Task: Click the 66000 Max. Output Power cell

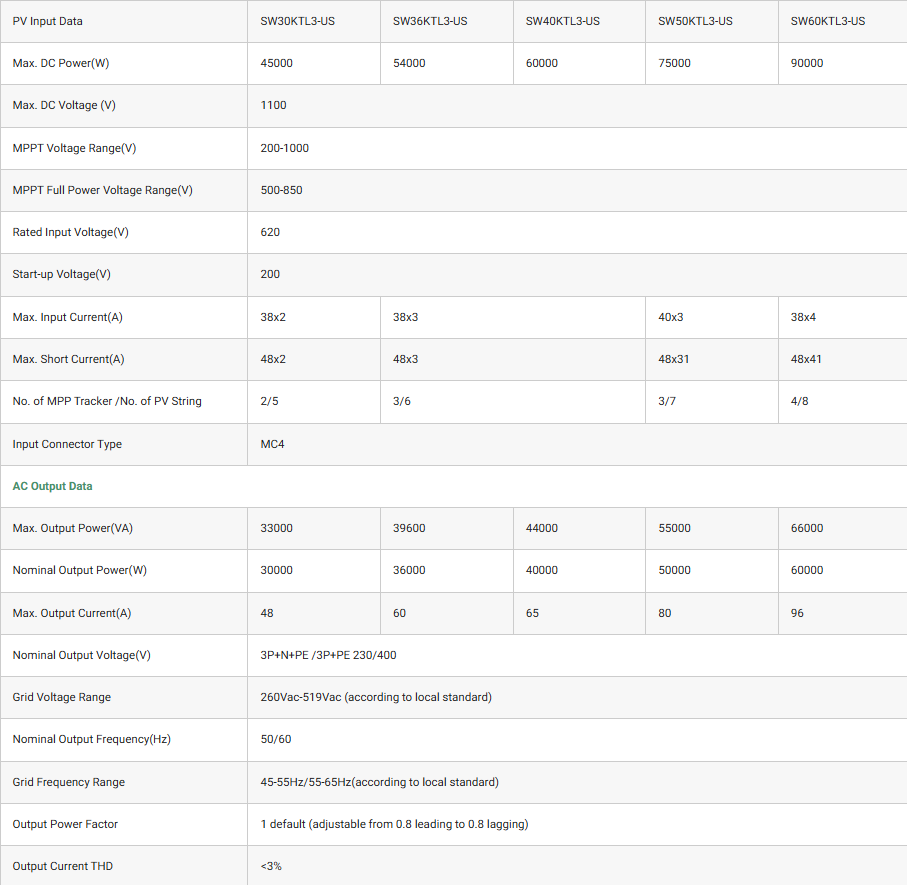Action: (807, 528)
